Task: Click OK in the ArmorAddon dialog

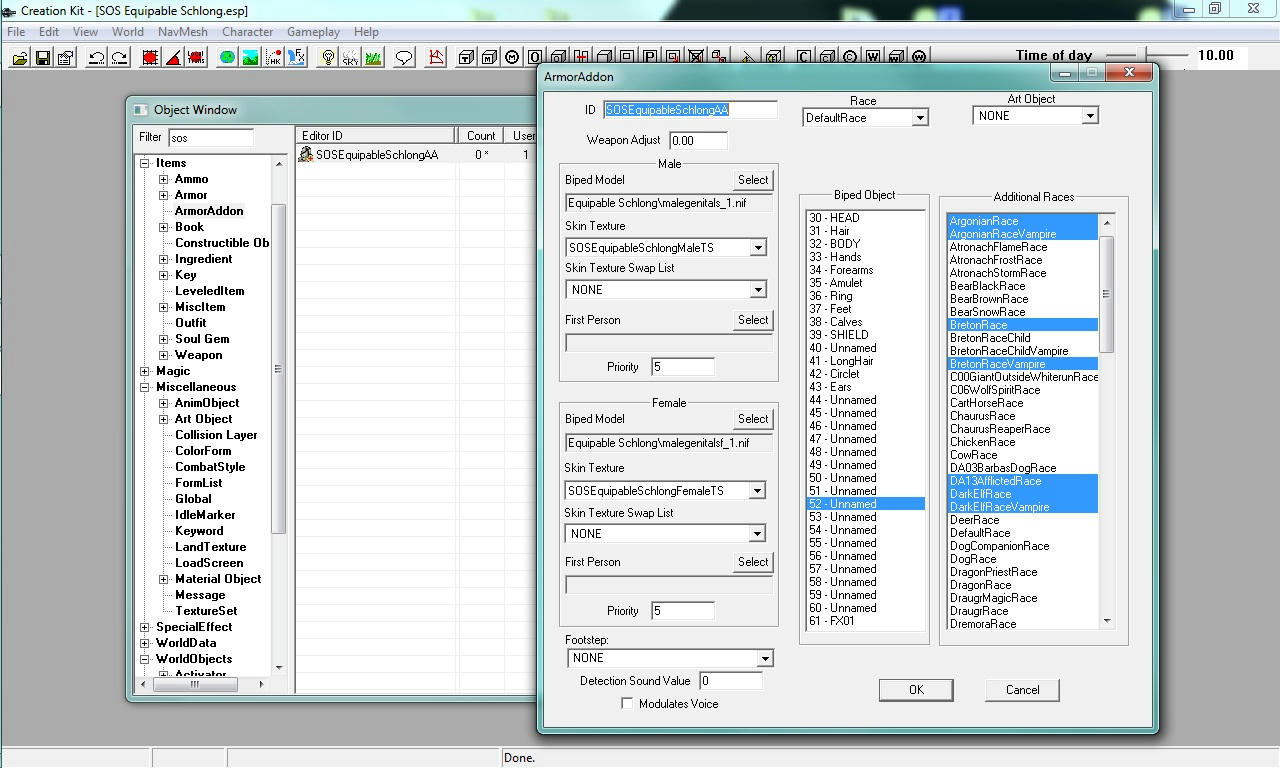Action: point(916,690)
